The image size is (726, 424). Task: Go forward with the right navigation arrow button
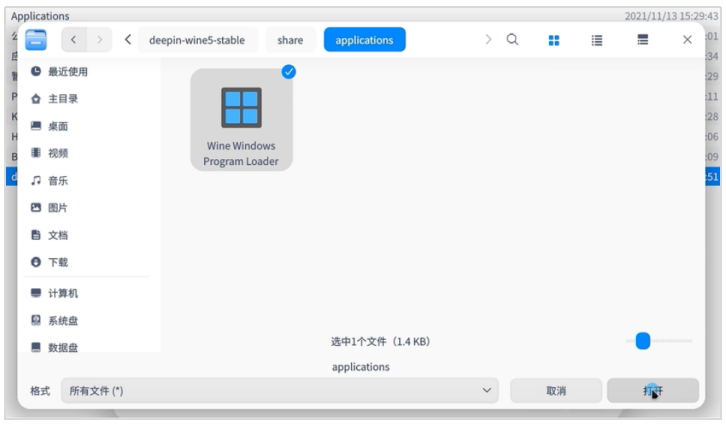pos(99,40)
